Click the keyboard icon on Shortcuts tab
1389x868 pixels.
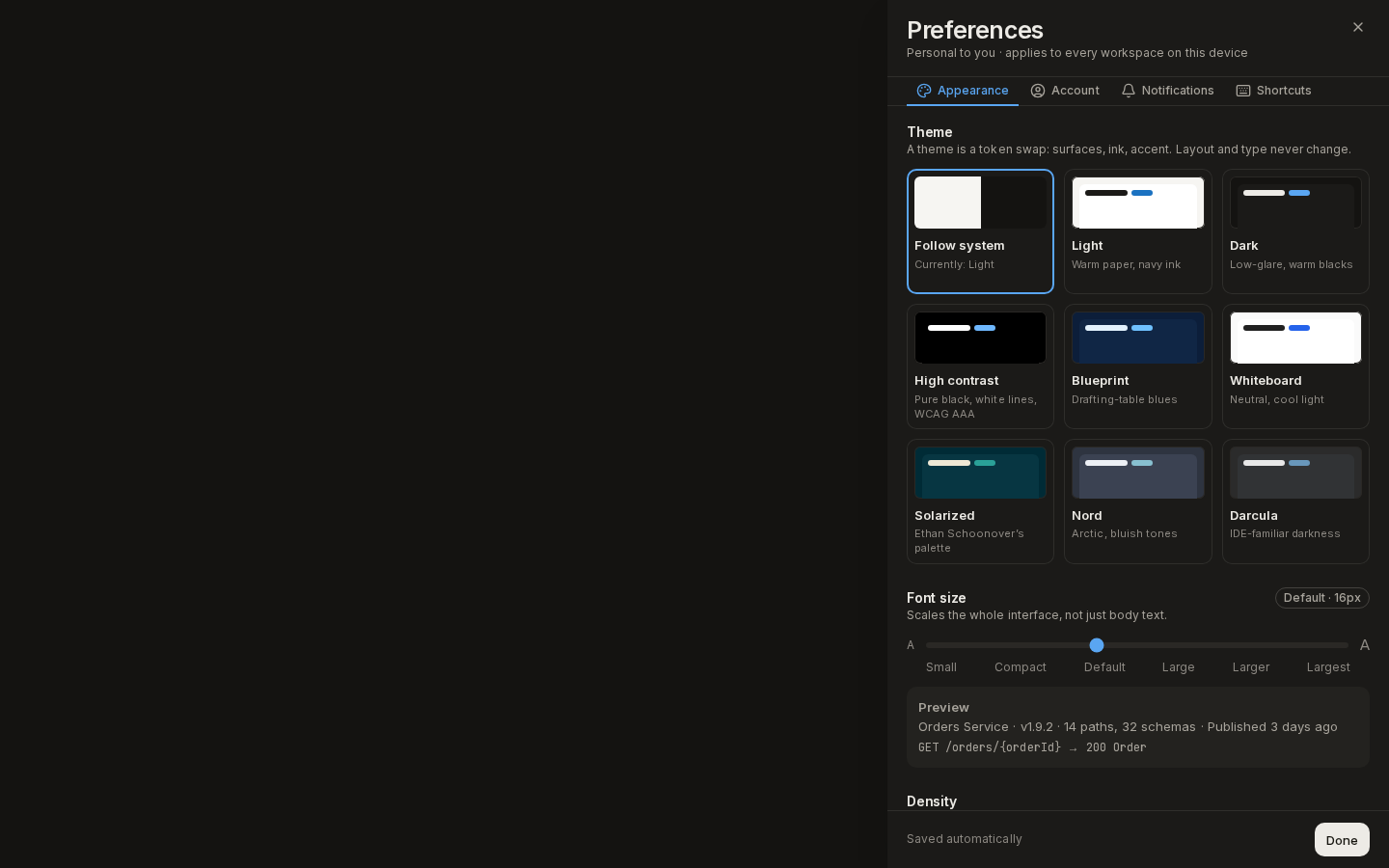(x=1243, y=91)
